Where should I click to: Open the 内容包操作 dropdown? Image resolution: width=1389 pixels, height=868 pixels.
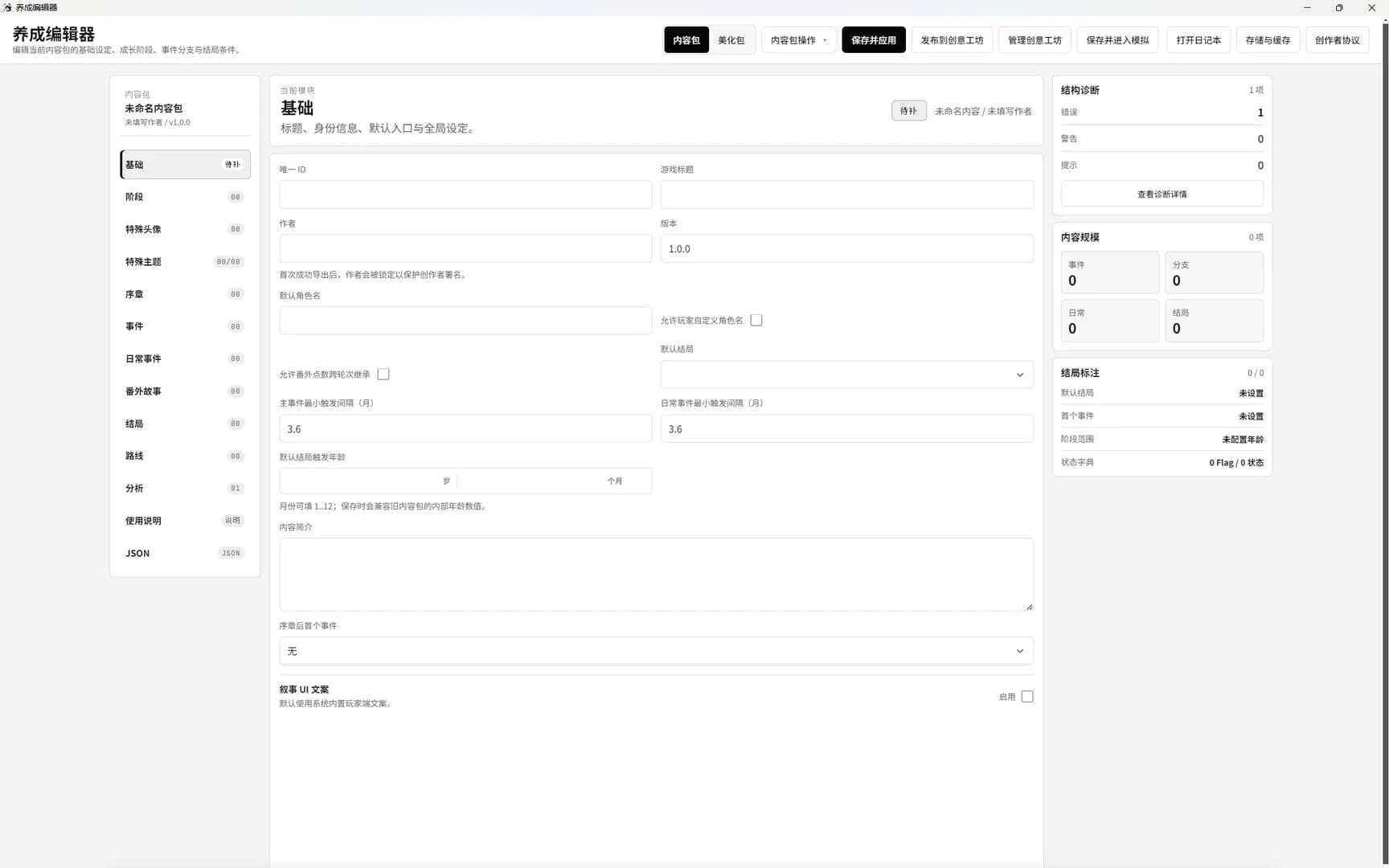[x=798, y=40]
